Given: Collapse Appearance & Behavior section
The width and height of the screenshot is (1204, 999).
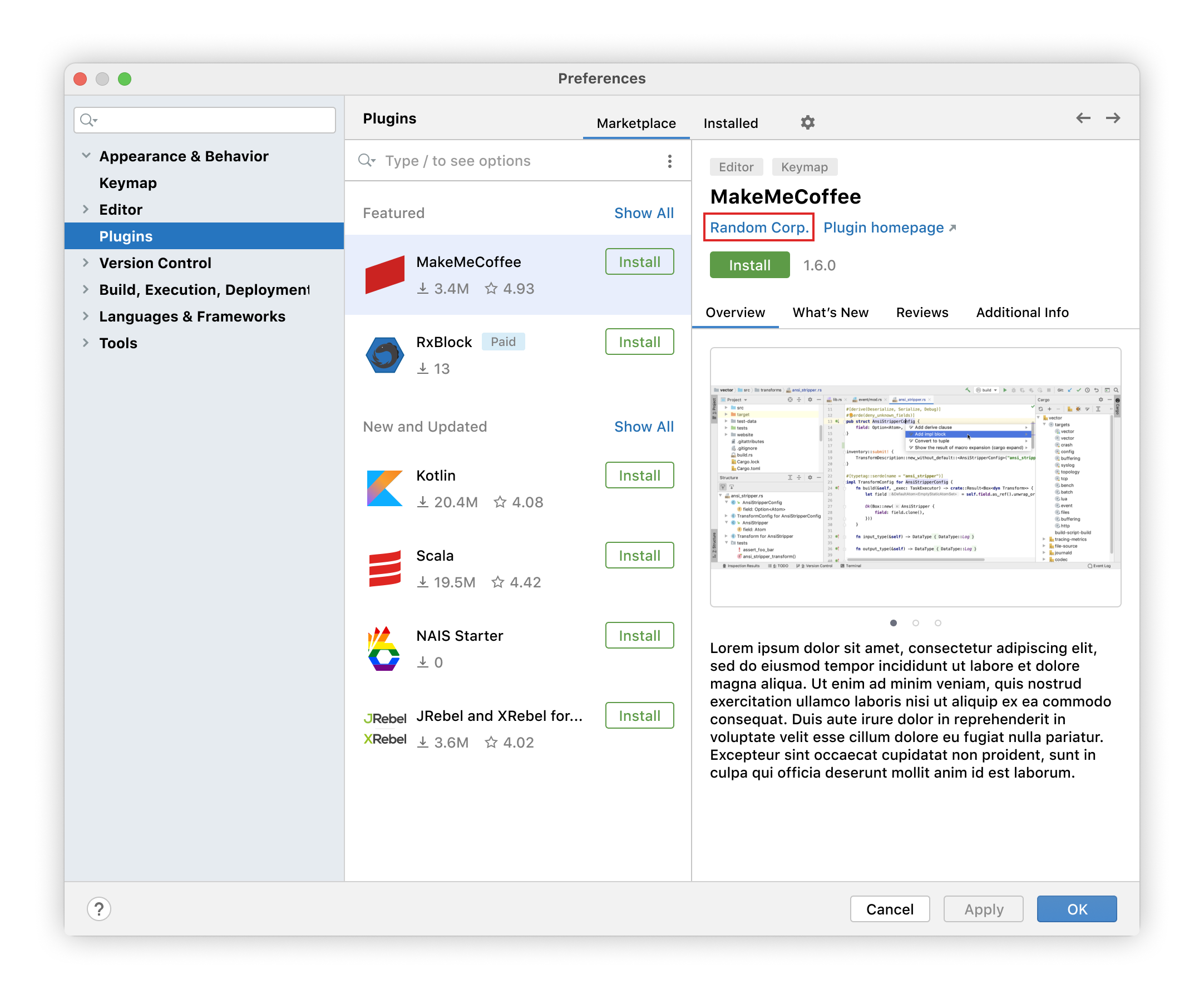Looking at the screenshot, I should point(86,156).
